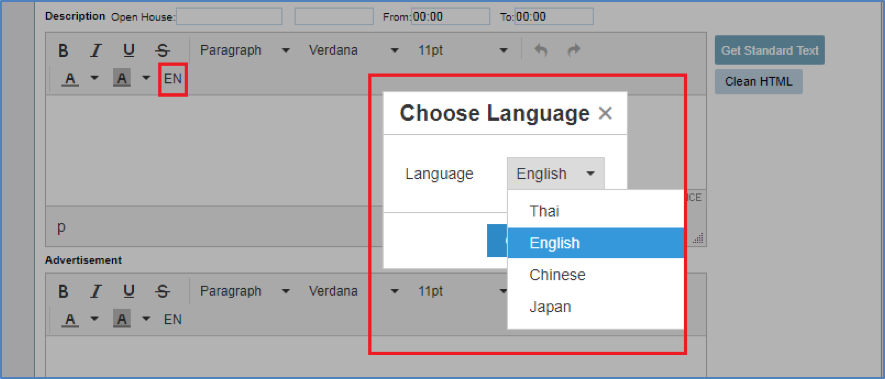Image resolution: width=885 pixels, height=379 pixels.
Task: Apply background color in Advertisement editor
Action: [122, 319]
